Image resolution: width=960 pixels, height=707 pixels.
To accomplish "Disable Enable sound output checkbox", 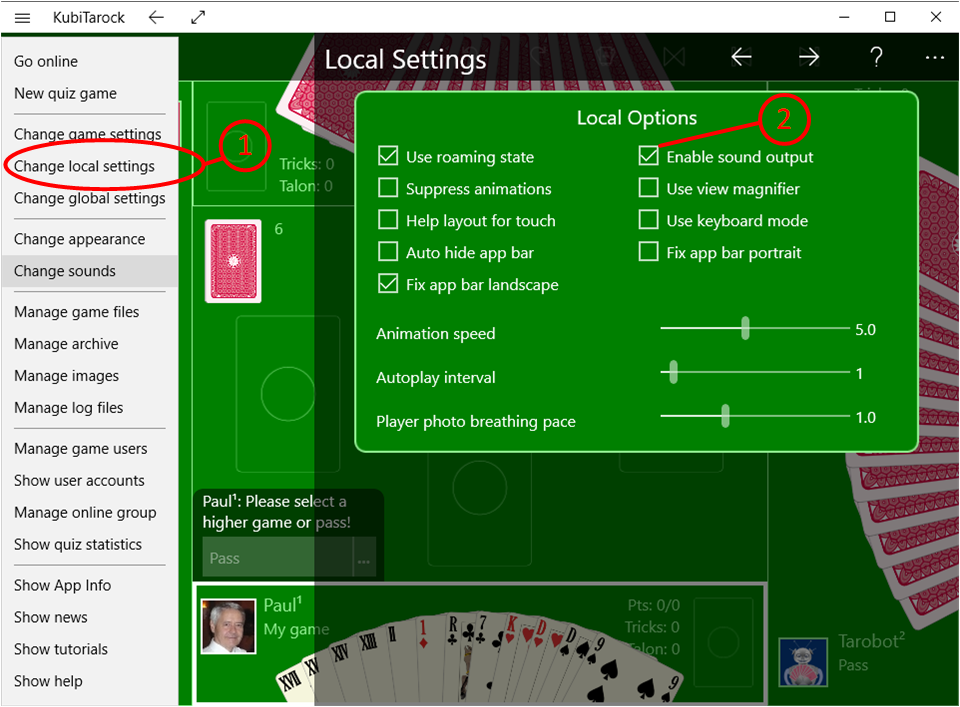I will coord(649,157).
